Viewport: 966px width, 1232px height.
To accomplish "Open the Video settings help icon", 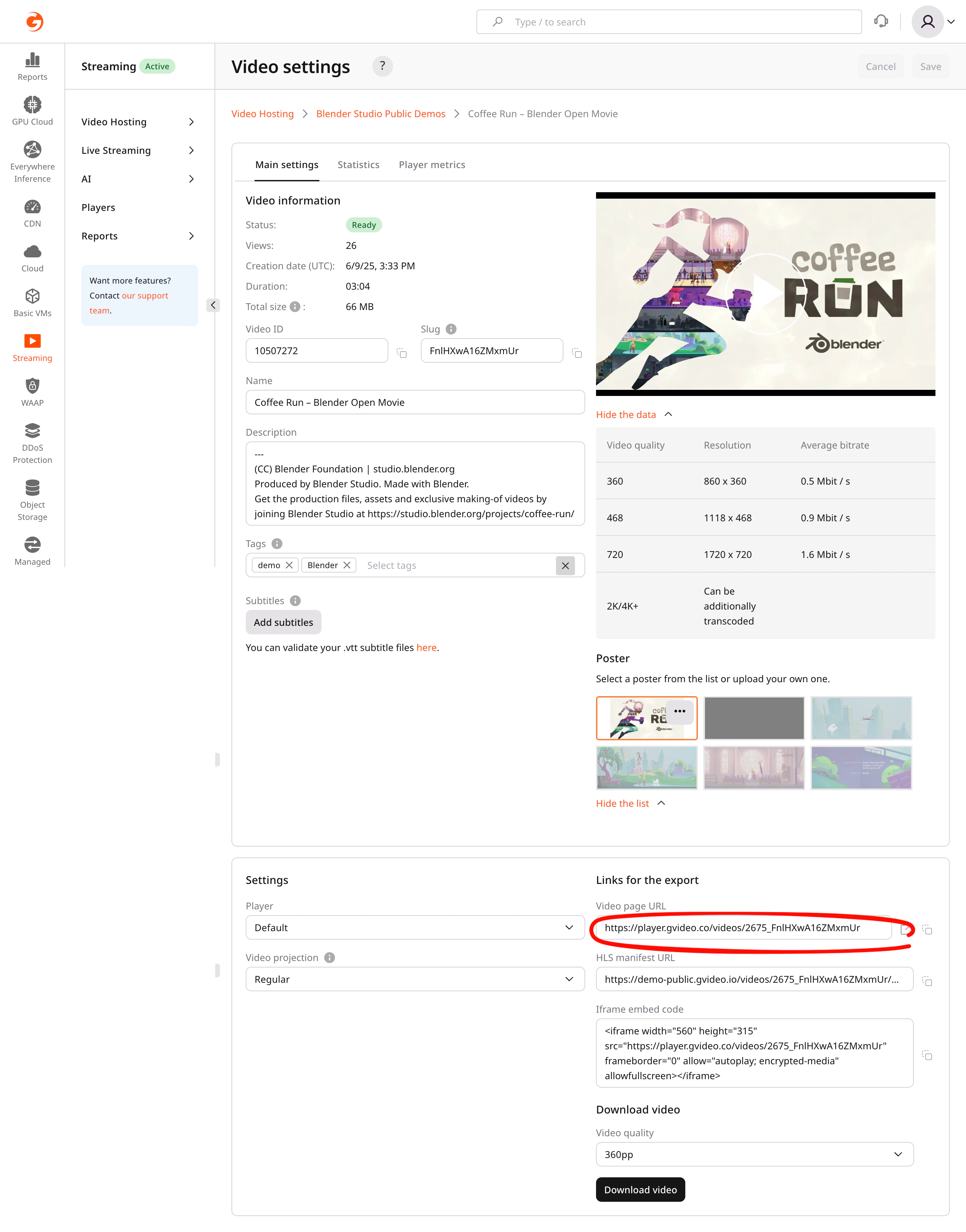I will [x=382, y=66].
